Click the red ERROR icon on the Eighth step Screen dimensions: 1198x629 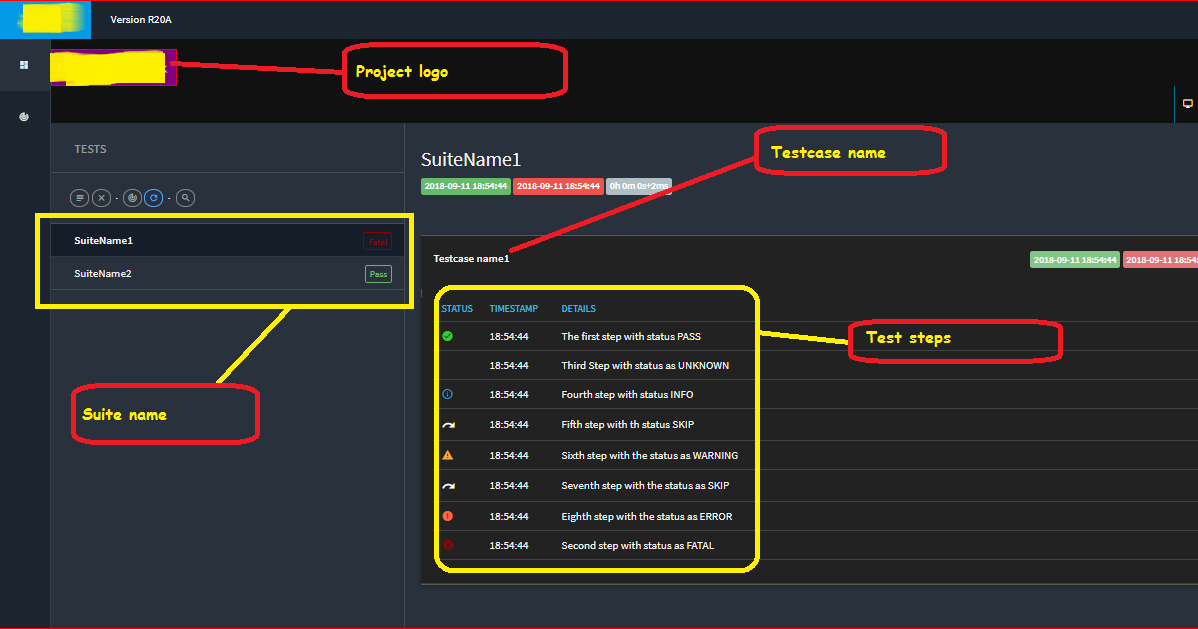447,516
